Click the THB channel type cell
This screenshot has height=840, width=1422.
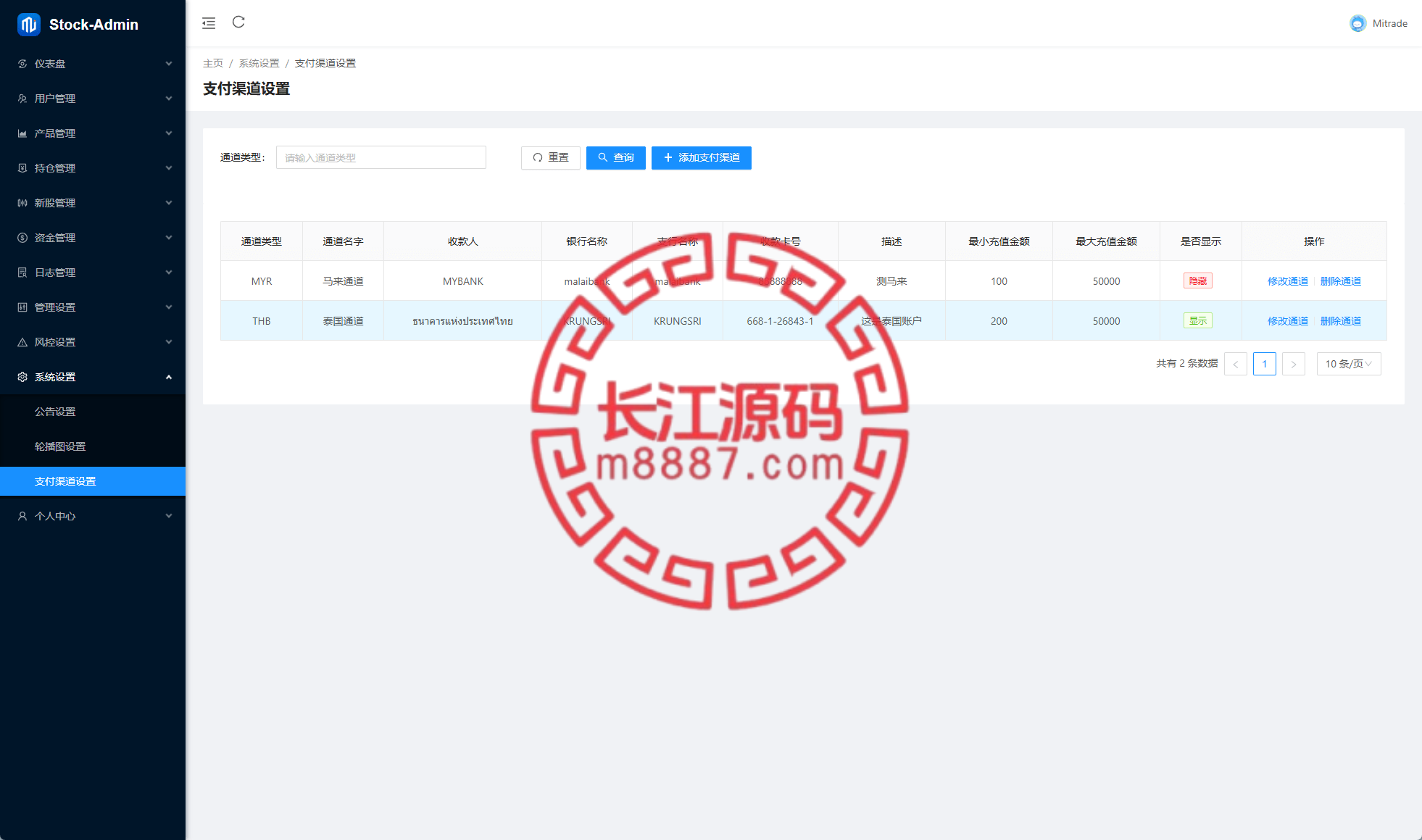pos(262,321)
